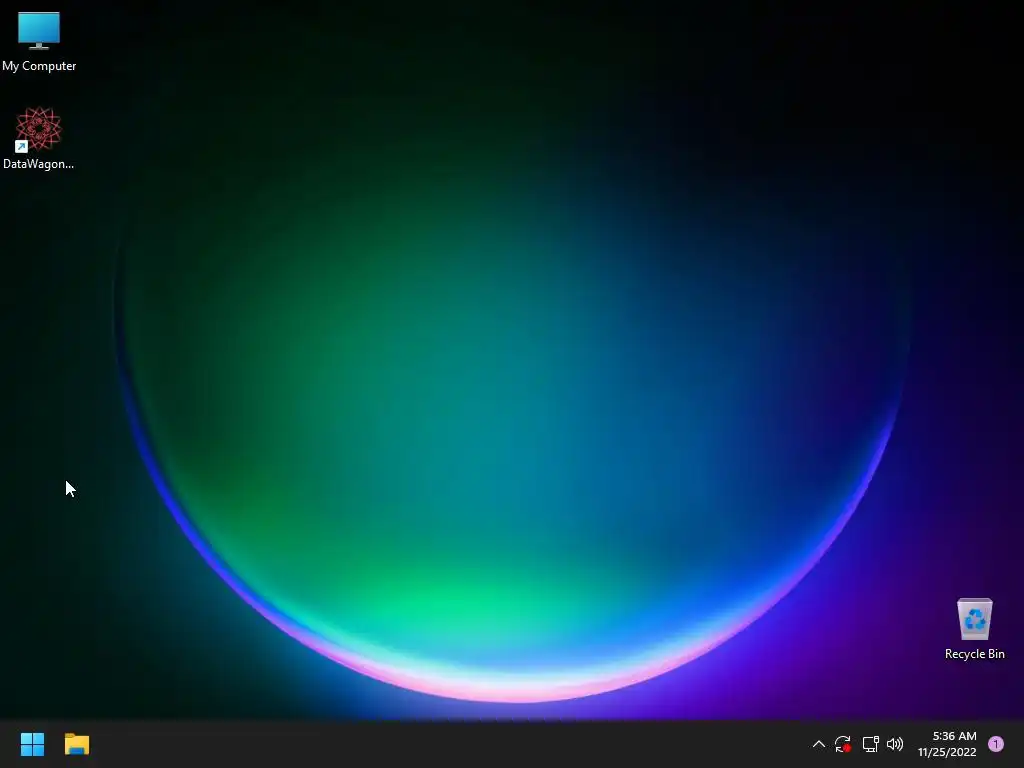Click the date 11/25/2022 in taskbar
The image size is (1024, 768).
point(947,752)
